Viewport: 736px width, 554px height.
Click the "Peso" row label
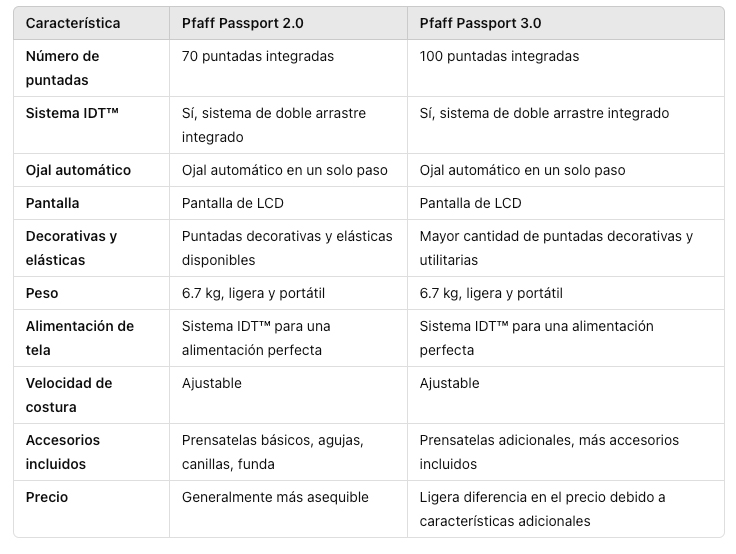(42, 293)
